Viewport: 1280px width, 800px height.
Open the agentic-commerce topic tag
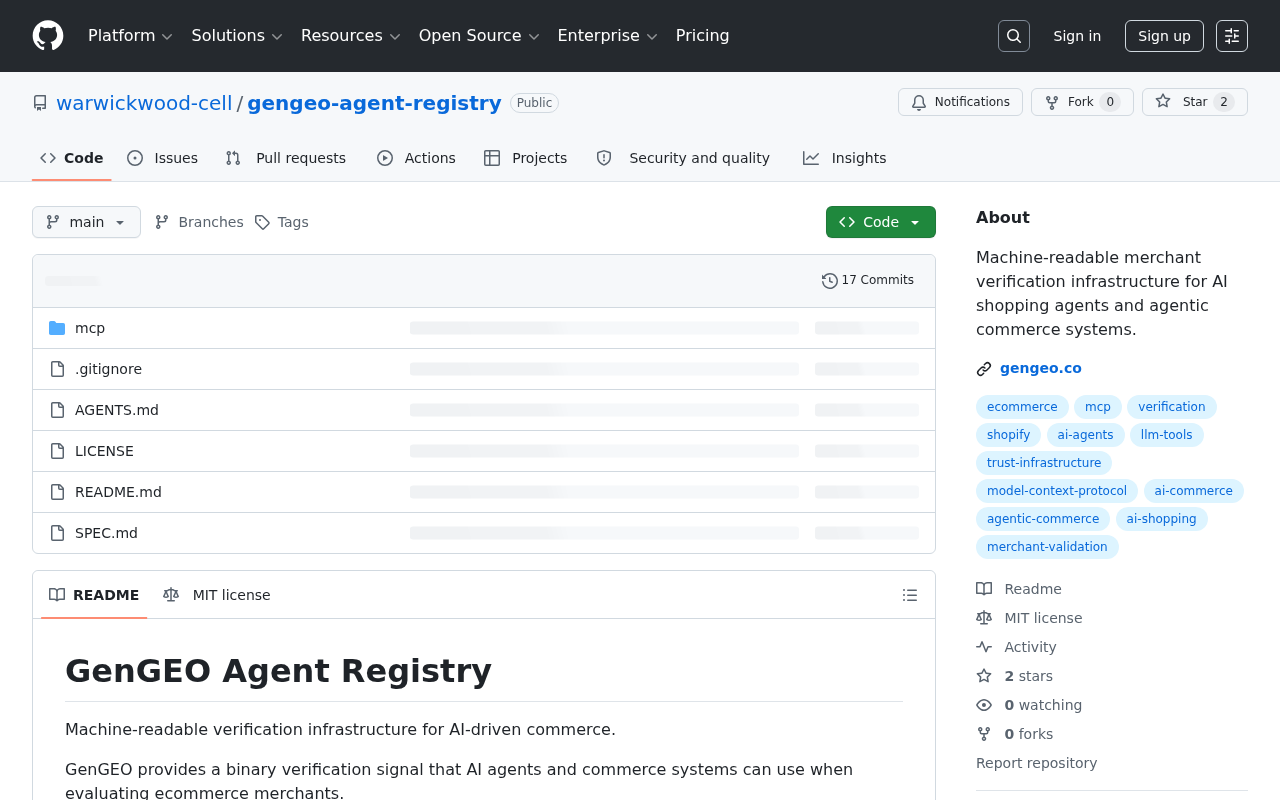1043,519
